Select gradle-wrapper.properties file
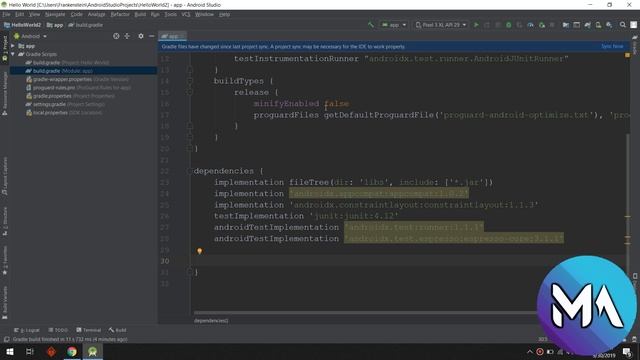 (x=78, y=80)
